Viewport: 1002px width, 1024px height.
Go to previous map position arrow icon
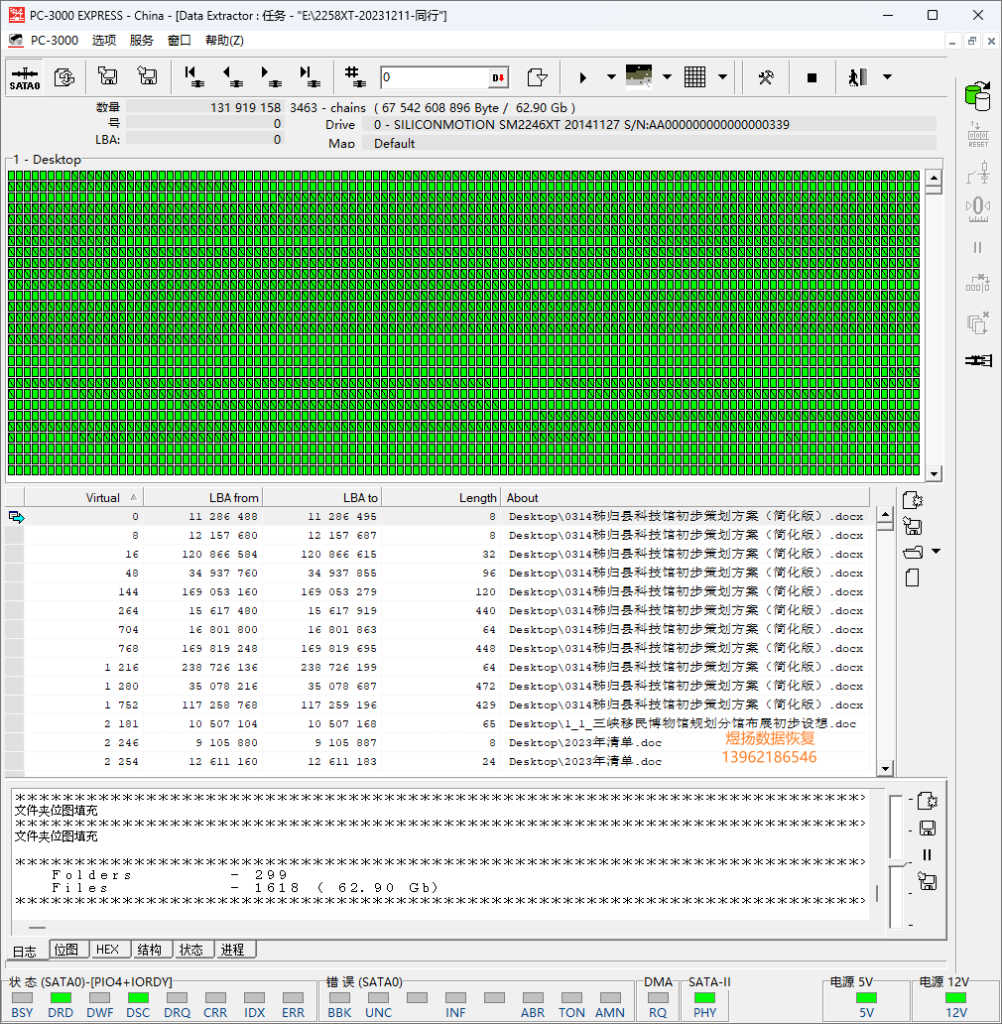click(233, 76)
